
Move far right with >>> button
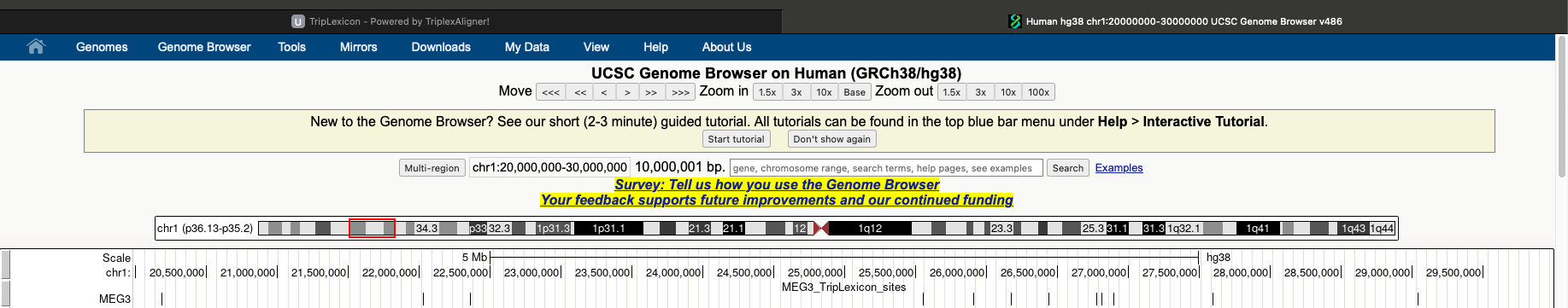click(x=680, y=92)
